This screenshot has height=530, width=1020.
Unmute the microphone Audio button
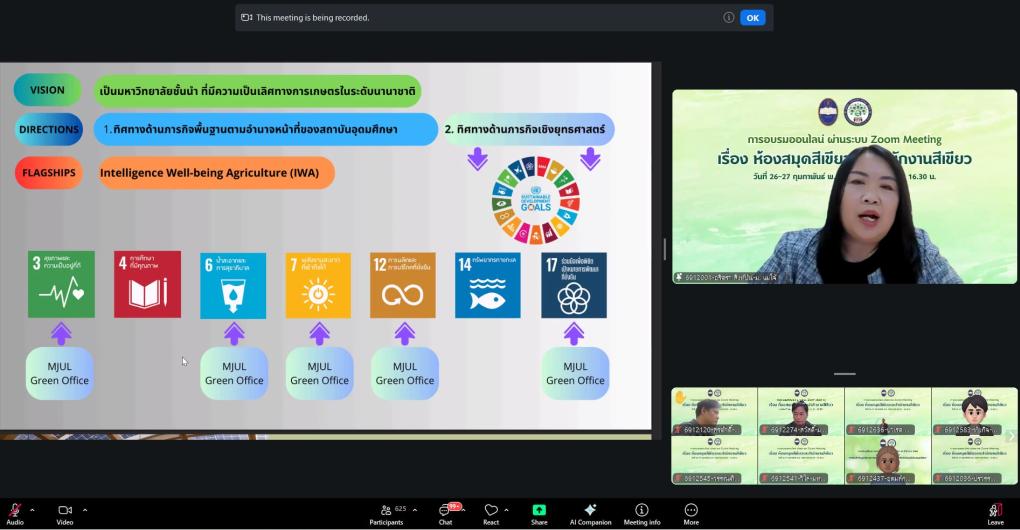[x=14, y=511]
